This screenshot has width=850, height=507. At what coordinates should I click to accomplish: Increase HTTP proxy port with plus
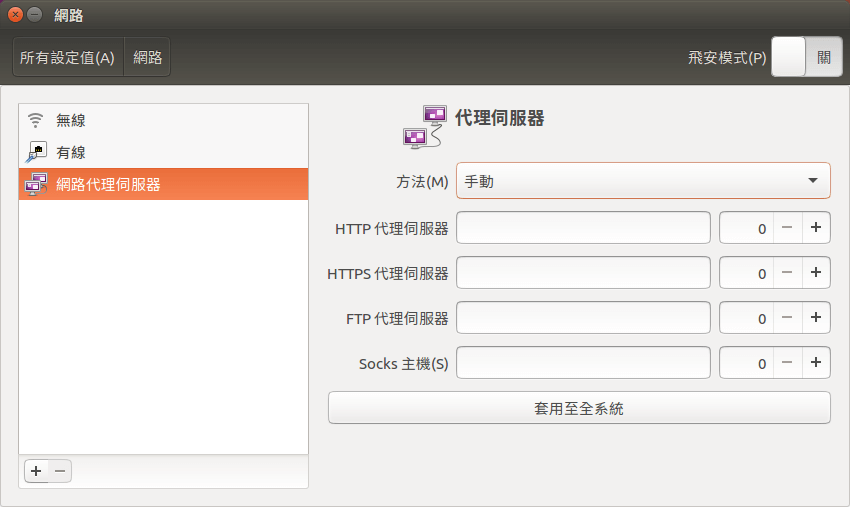point(816,228)
